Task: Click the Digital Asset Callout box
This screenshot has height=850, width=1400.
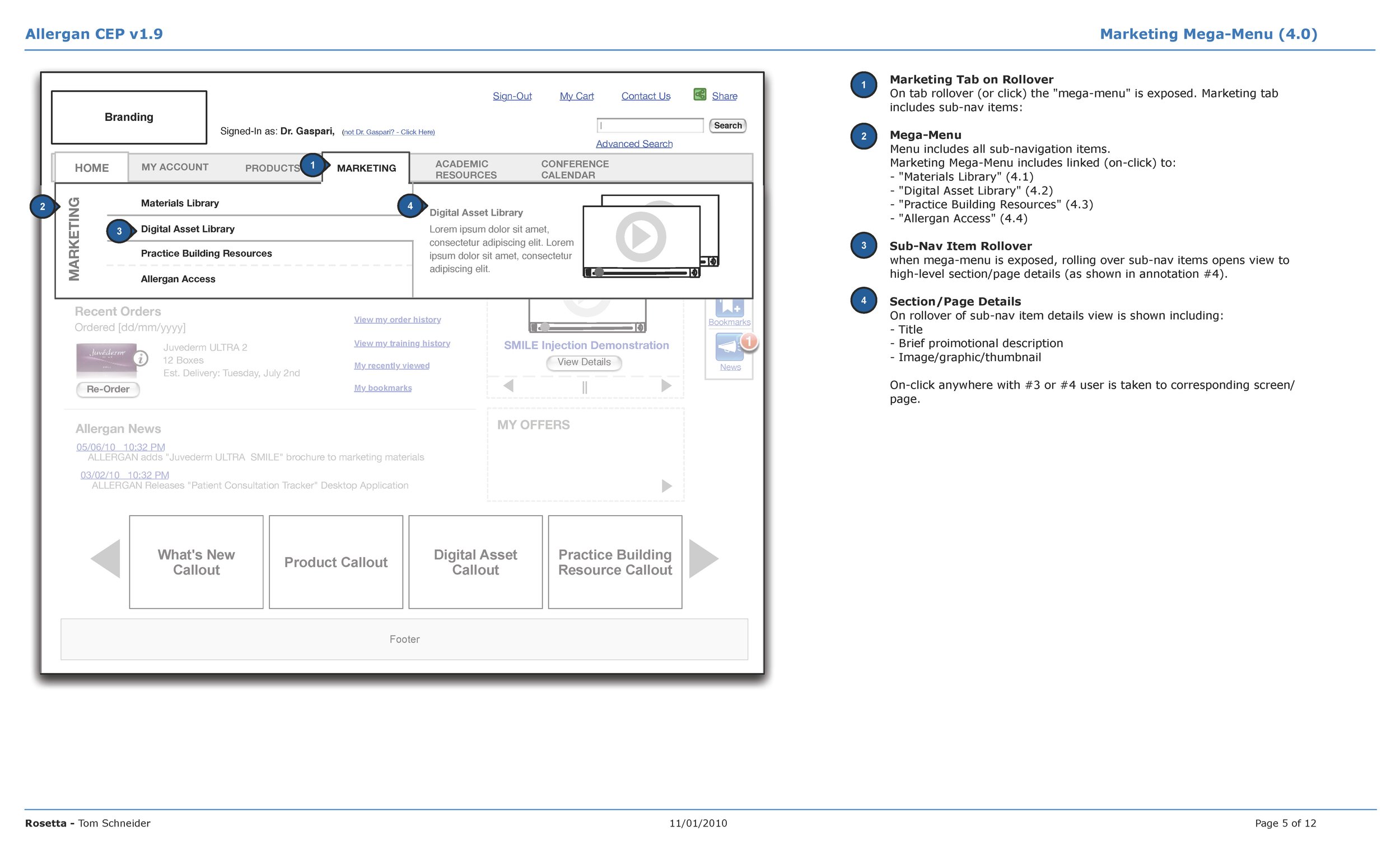Action: 475,562
